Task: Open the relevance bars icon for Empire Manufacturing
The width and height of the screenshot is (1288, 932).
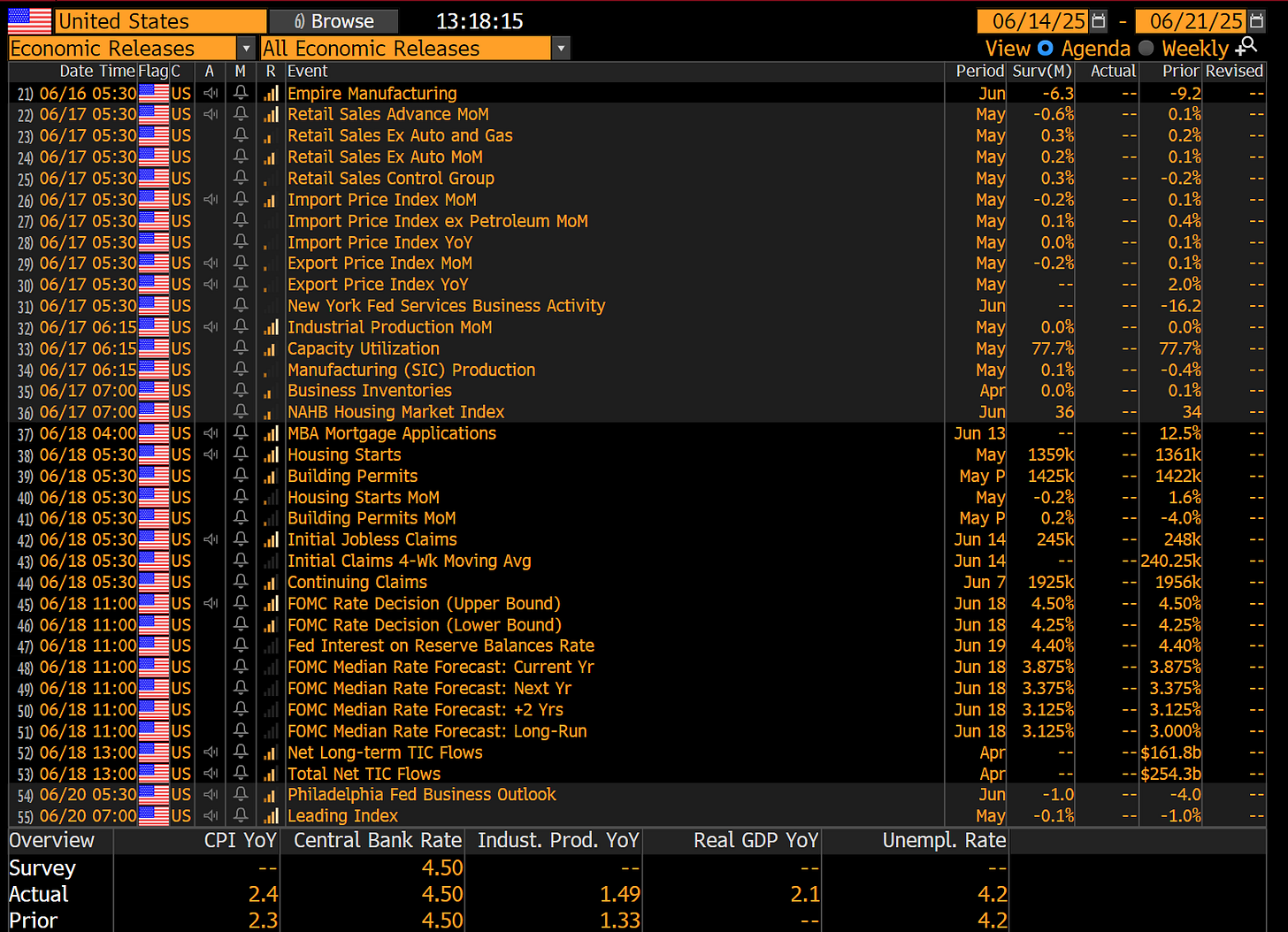Action: (271, 93)
